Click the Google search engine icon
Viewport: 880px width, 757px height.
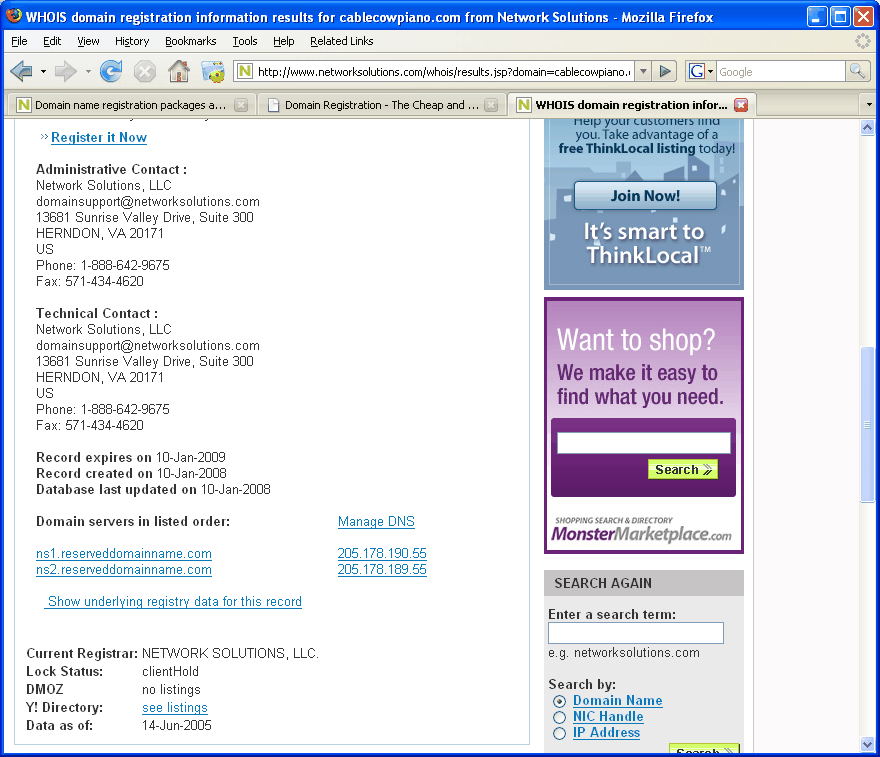(x=696, y=71)
